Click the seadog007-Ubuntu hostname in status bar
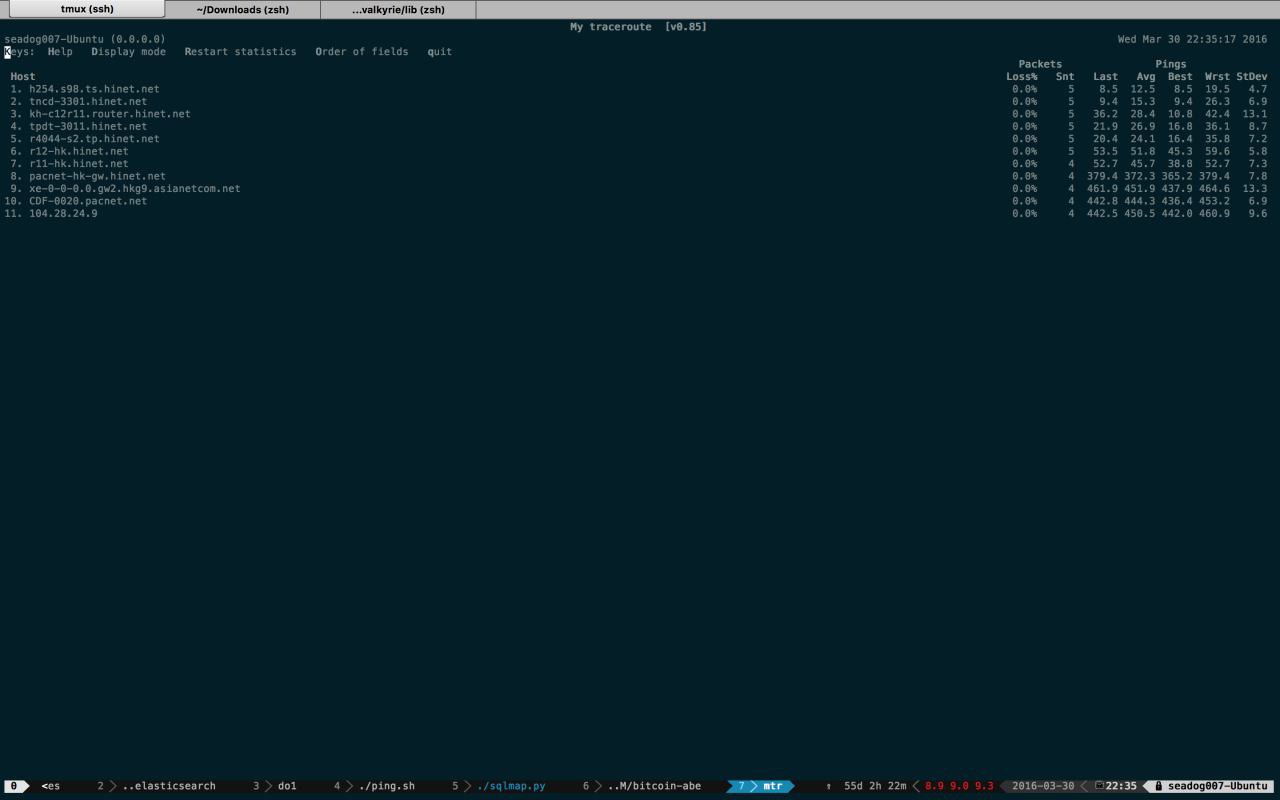The height and width of the screenshot is (800, 1280). (1217, 786)
